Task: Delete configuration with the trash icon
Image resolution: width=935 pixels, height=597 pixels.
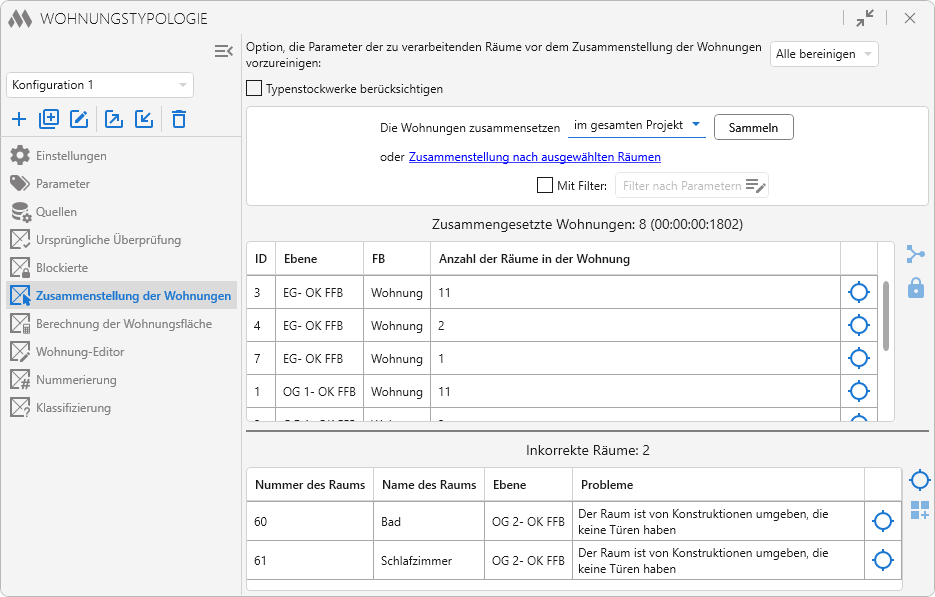Action: [179, 120]
